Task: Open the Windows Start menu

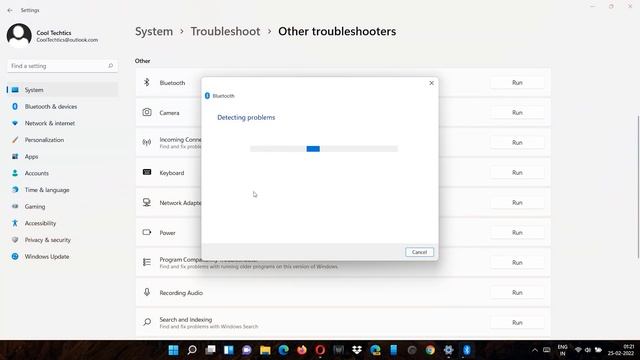Action: tap(173, 350)
